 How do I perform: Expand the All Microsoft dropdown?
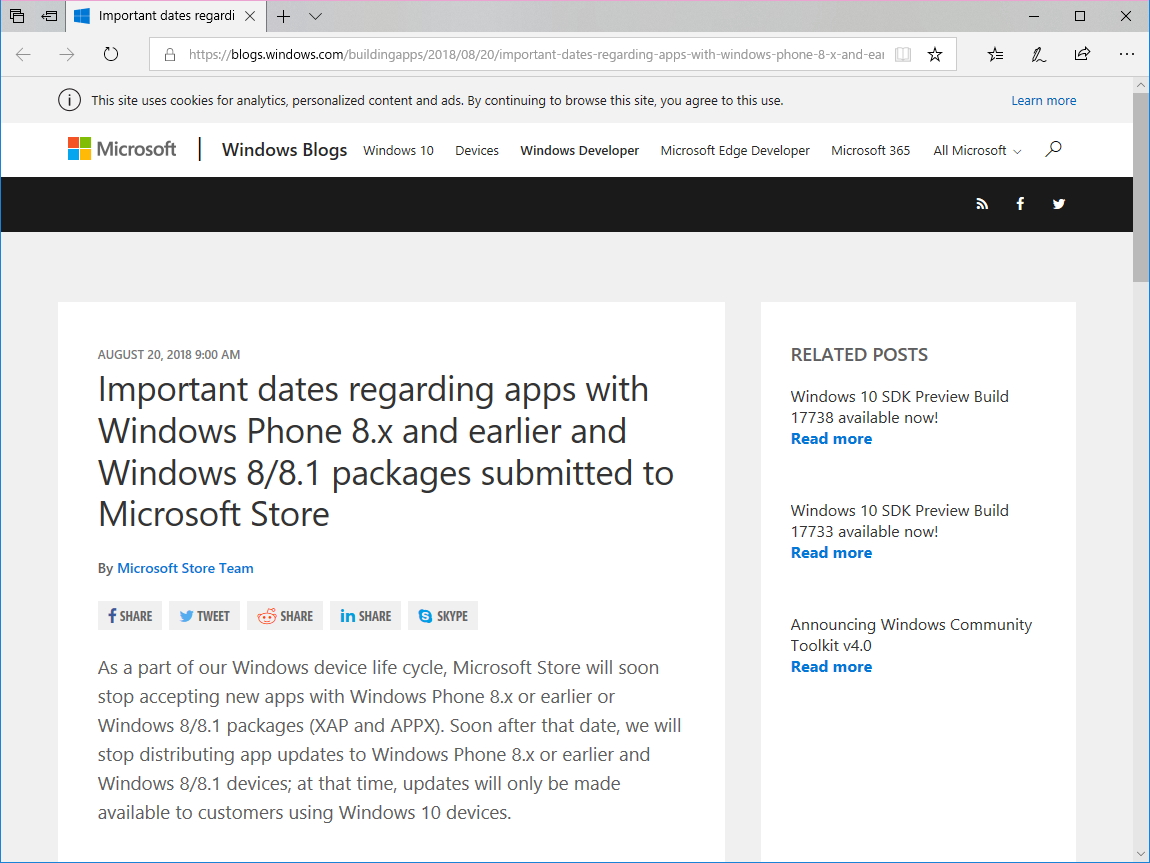[x=976, y=150]
